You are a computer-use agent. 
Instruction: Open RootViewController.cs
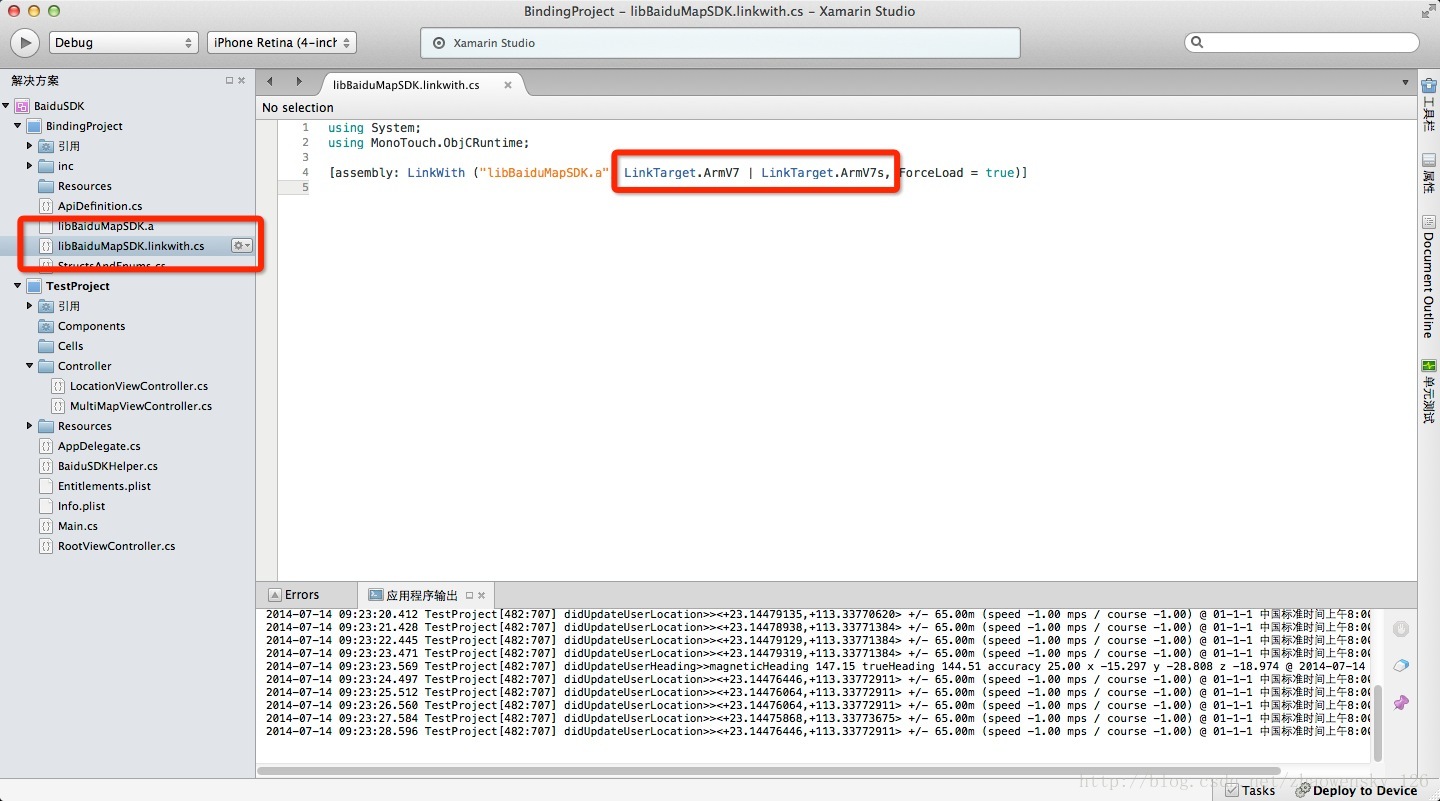point(116,546)
